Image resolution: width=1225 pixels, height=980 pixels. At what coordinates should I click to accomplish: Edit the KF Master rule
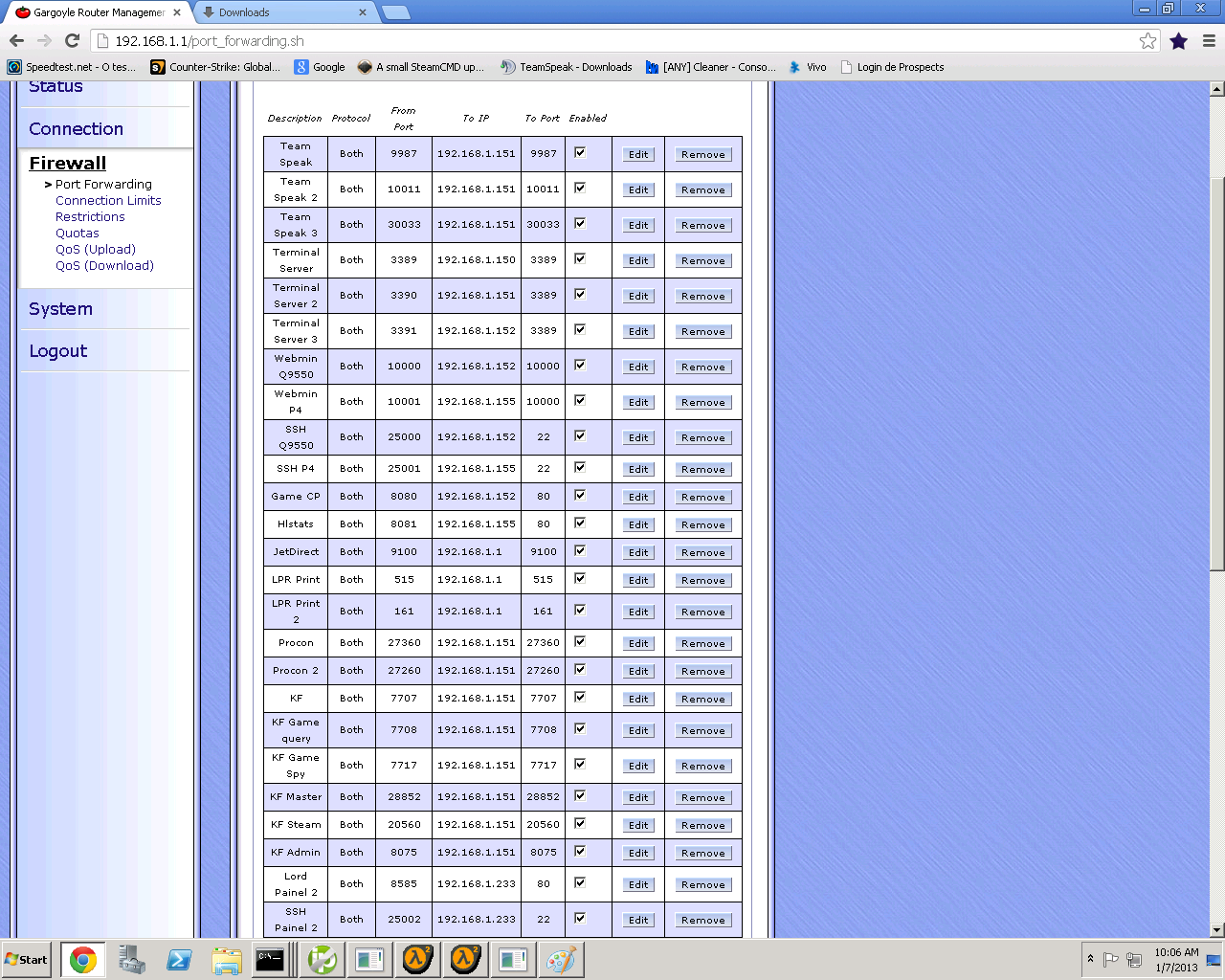pyautogui.click(x=638, y=797)
